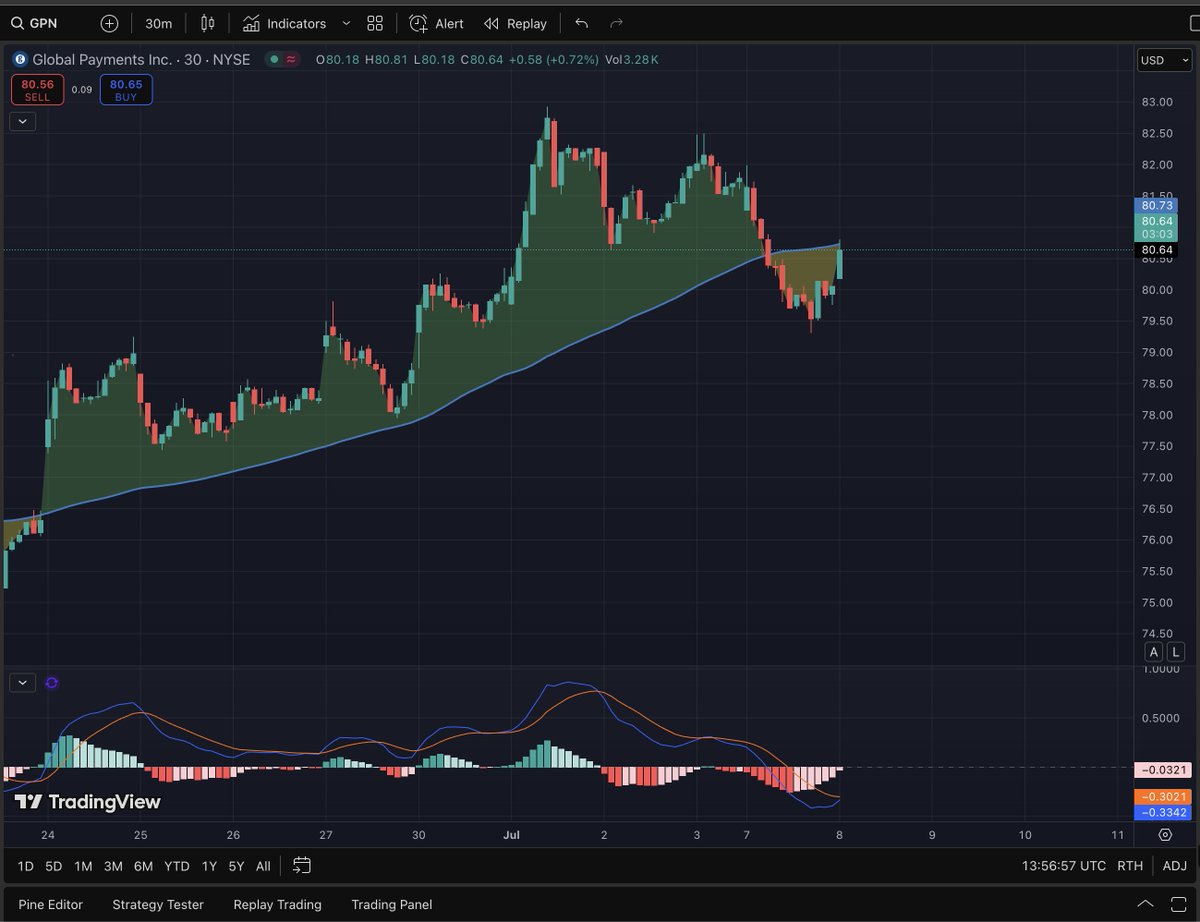
Task: Open the go-to-date calendar icon
Action: pyautogui.click(x=302, y=866)
